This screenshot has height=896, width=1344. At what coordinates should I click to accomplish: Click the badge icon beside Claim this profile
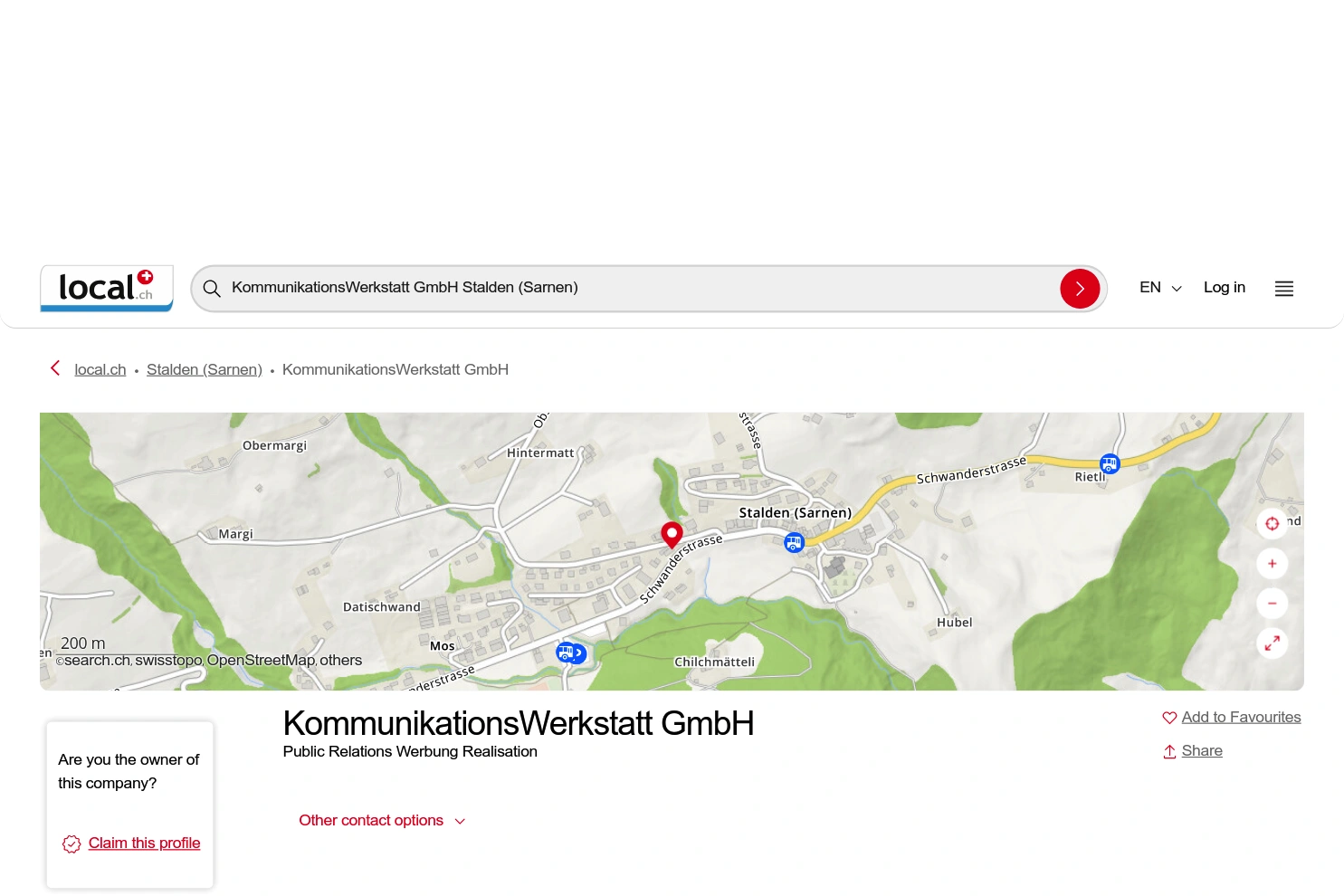[x=71, y=844]
